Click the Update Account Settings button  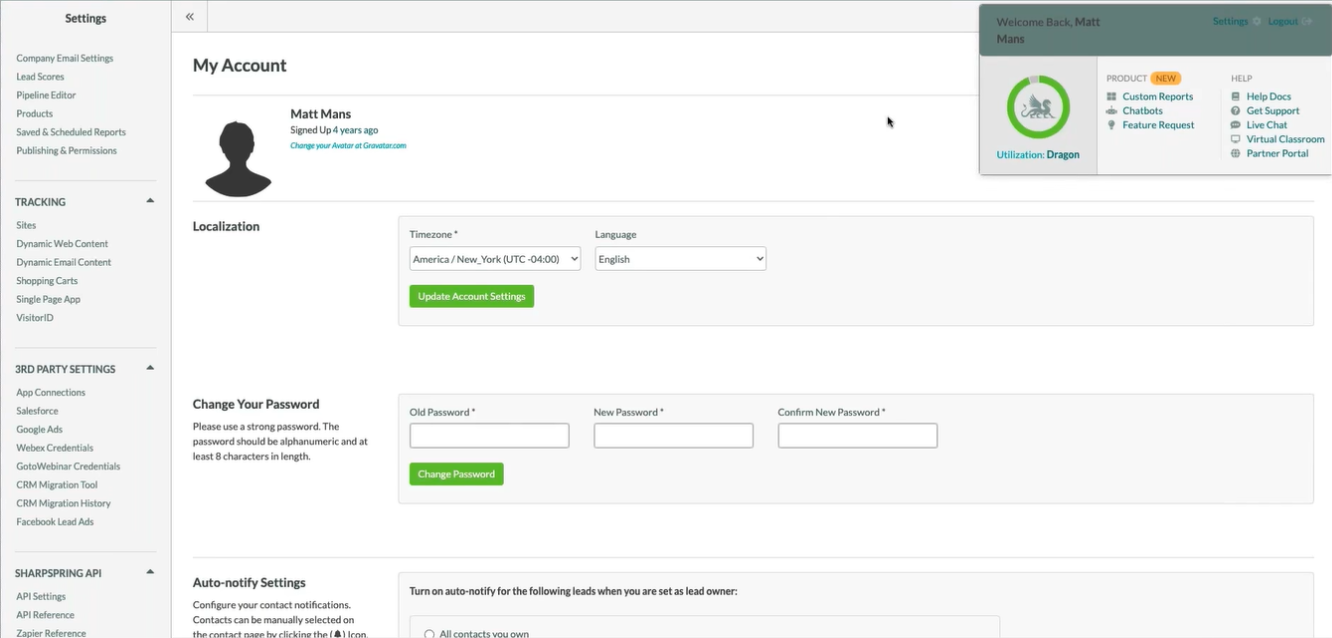click(471, 296)
